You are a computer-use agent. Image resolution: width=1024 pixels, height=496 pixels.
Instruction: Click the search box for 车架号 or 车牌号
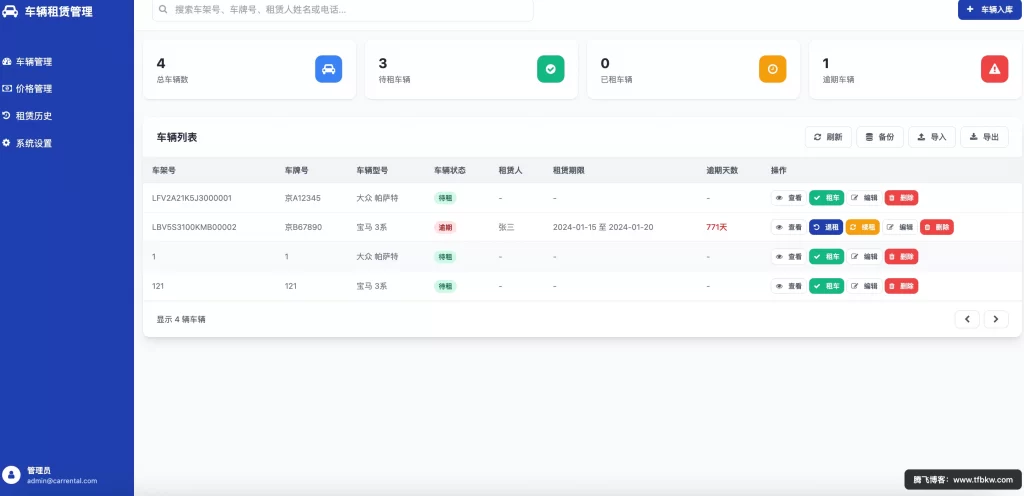(343, 10)
